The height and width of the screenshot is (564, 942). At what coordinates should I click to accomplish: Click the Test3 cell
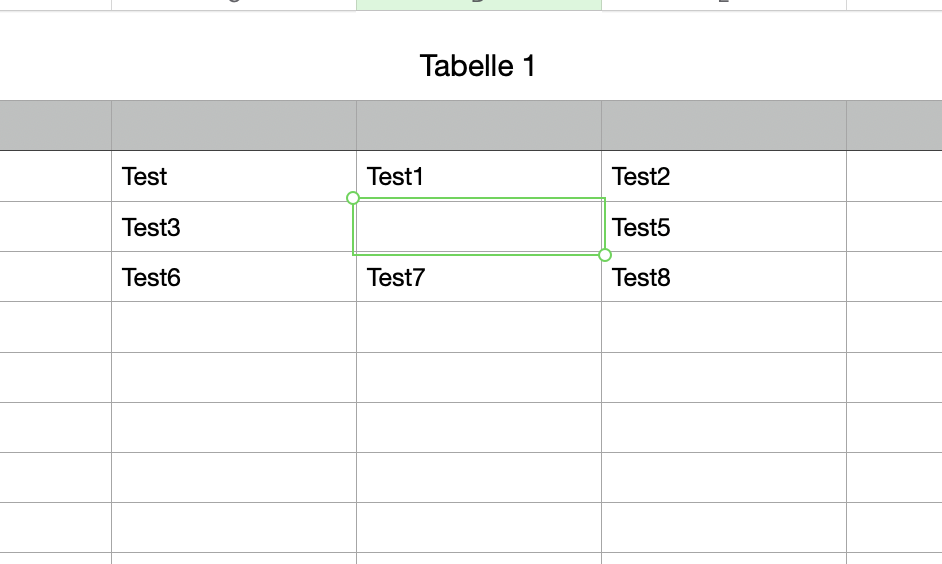pos(233,227)
